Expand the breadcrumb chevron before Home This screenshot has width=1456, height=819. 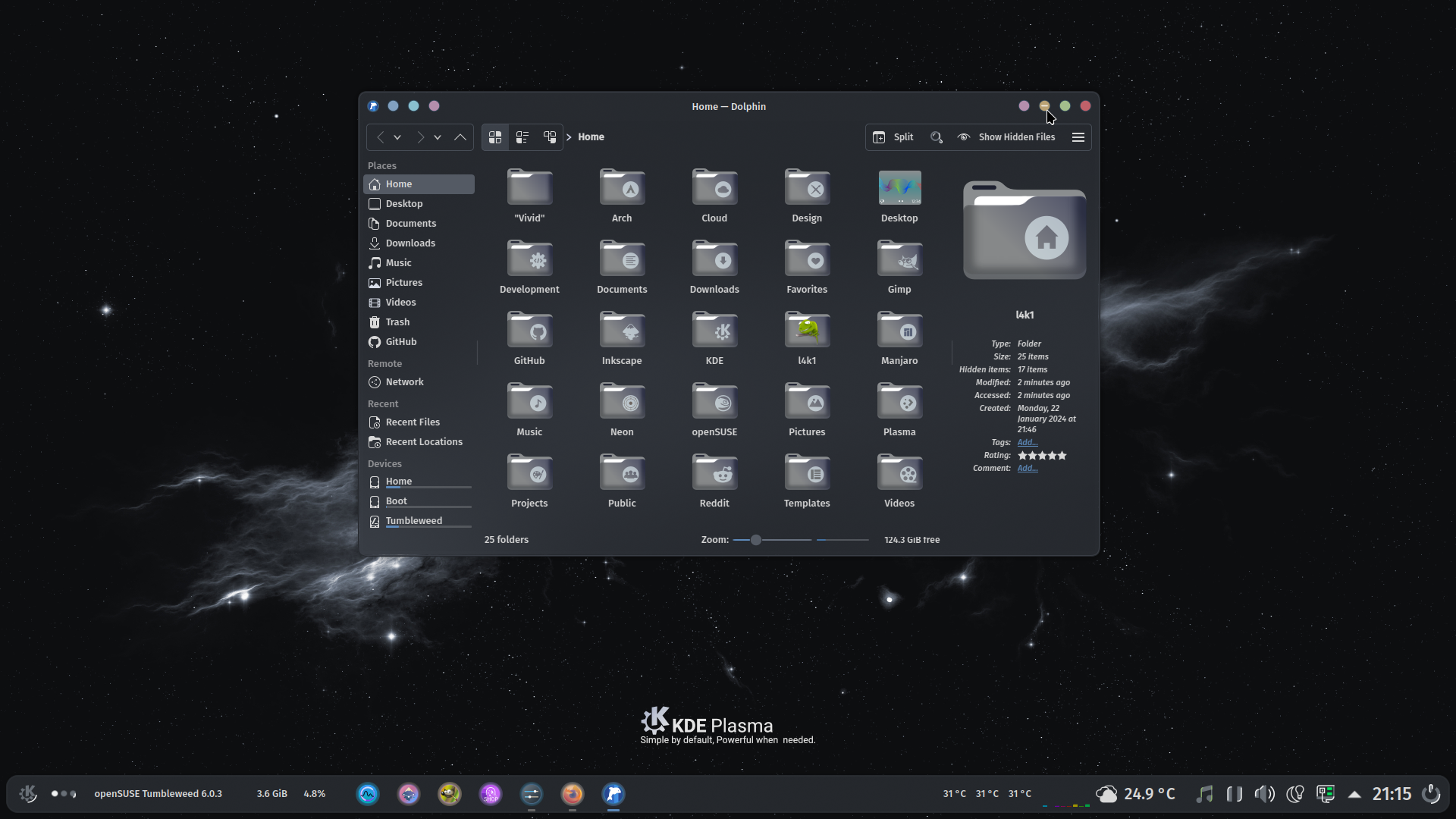(569, 137)
